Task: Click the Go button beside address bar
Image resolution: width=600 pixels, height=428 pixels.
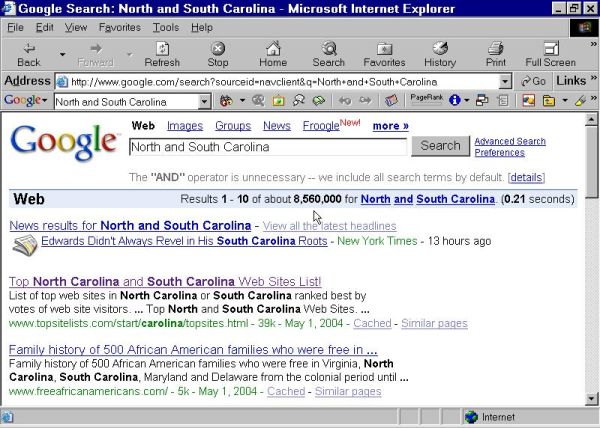Action: coord(533,81)
